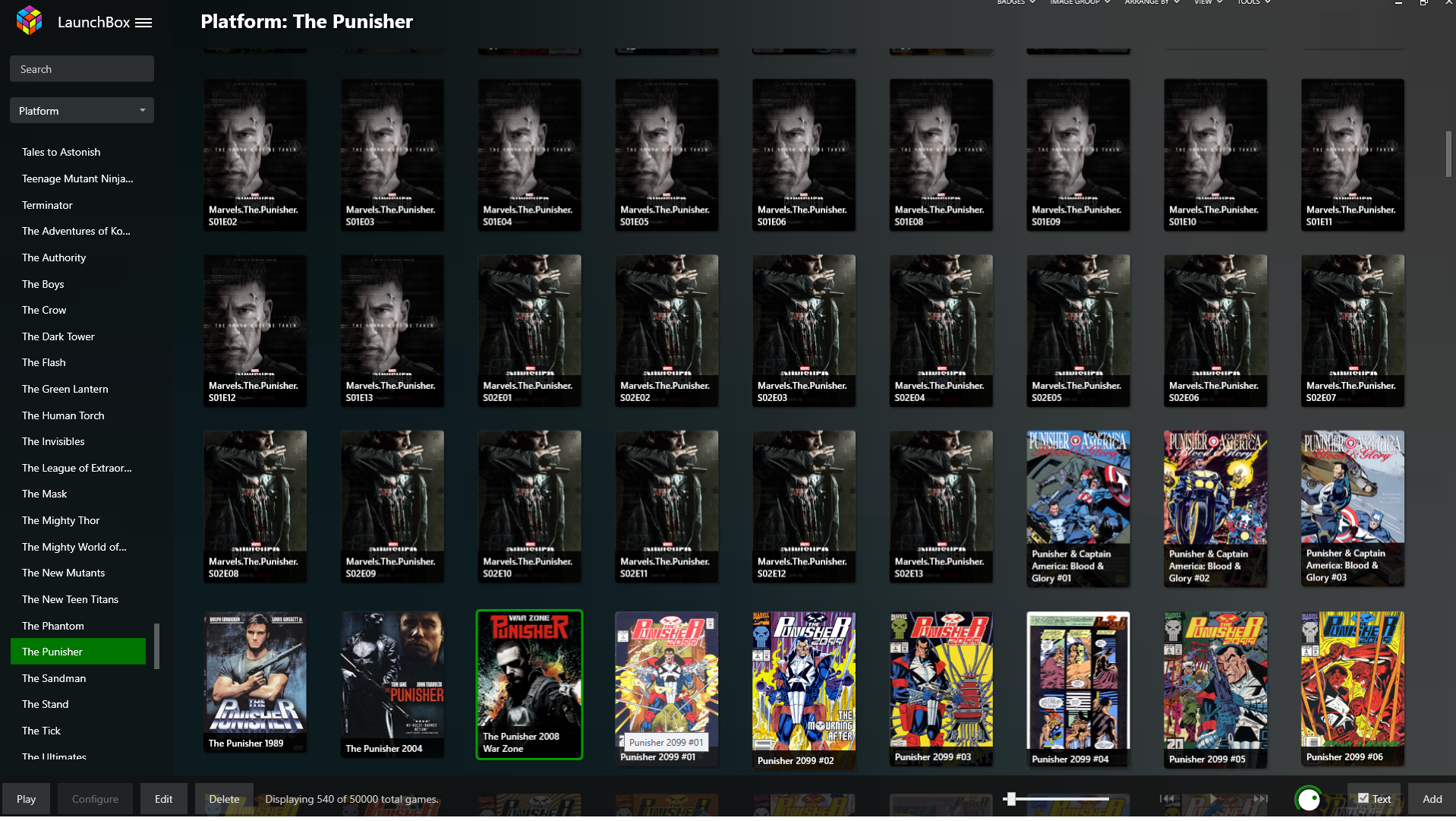Select The Punisher 1989 cover
Viewport: 1456px width, 821px height.
pos(255,682)
